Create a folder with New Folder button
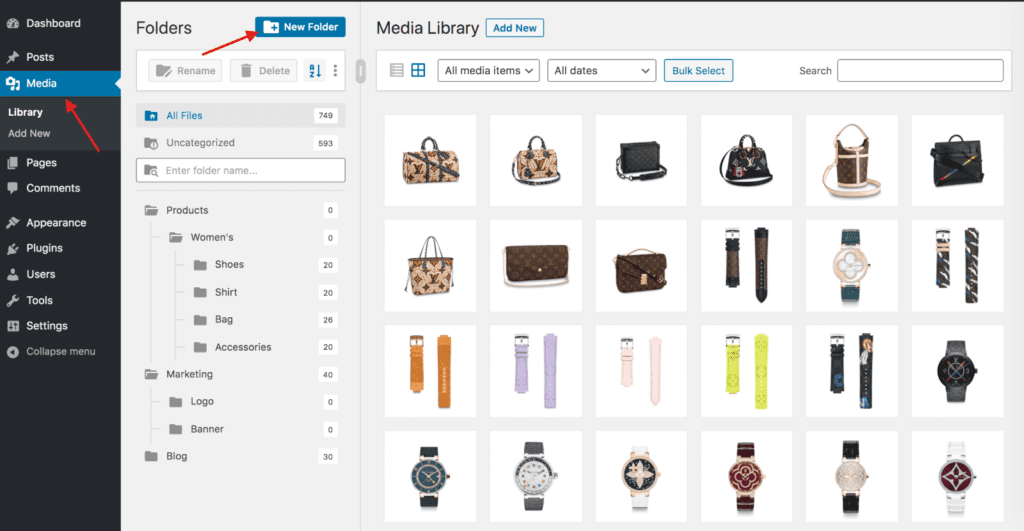 coord(300,27)
